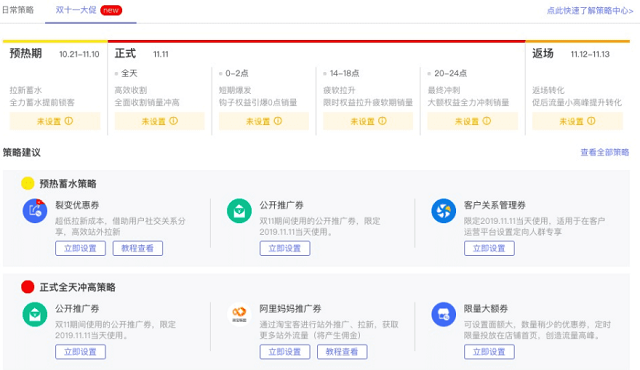Image resolution: width=640 pixels, height=370 pixels.
Task: Click 未设置 under 预热期 拉新蓄水
Action: pos(55,121)
